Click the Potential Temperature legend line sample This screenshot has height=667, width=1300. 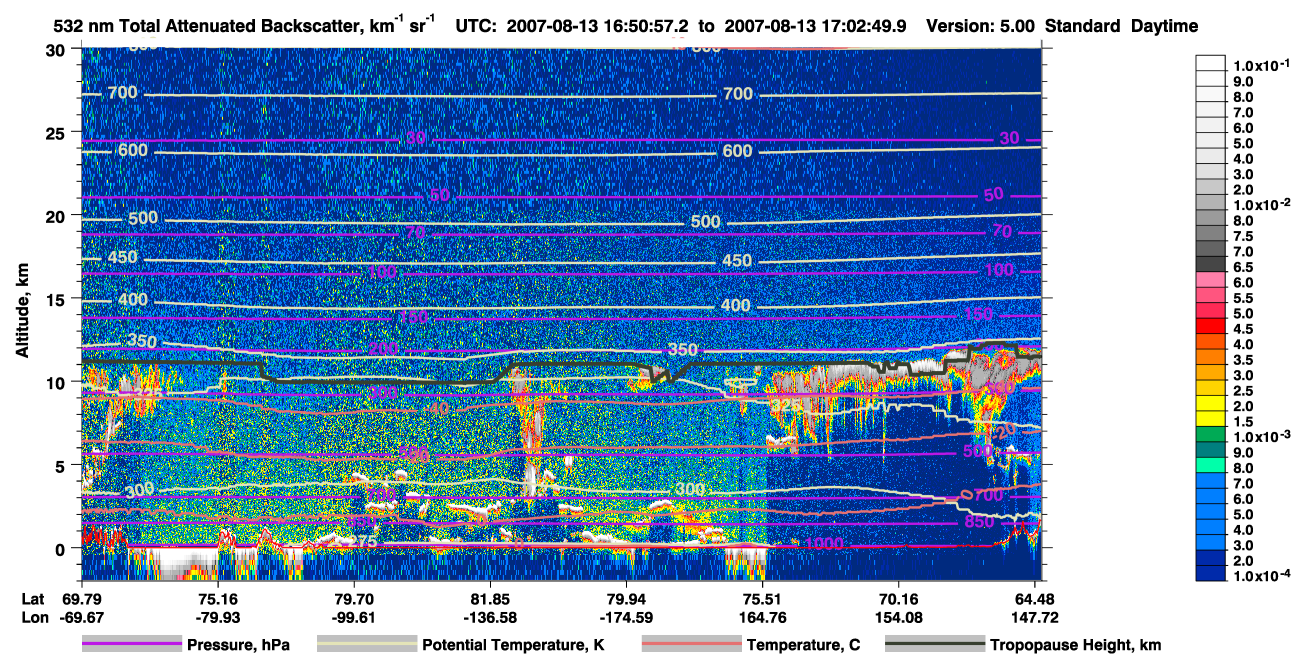366,645
